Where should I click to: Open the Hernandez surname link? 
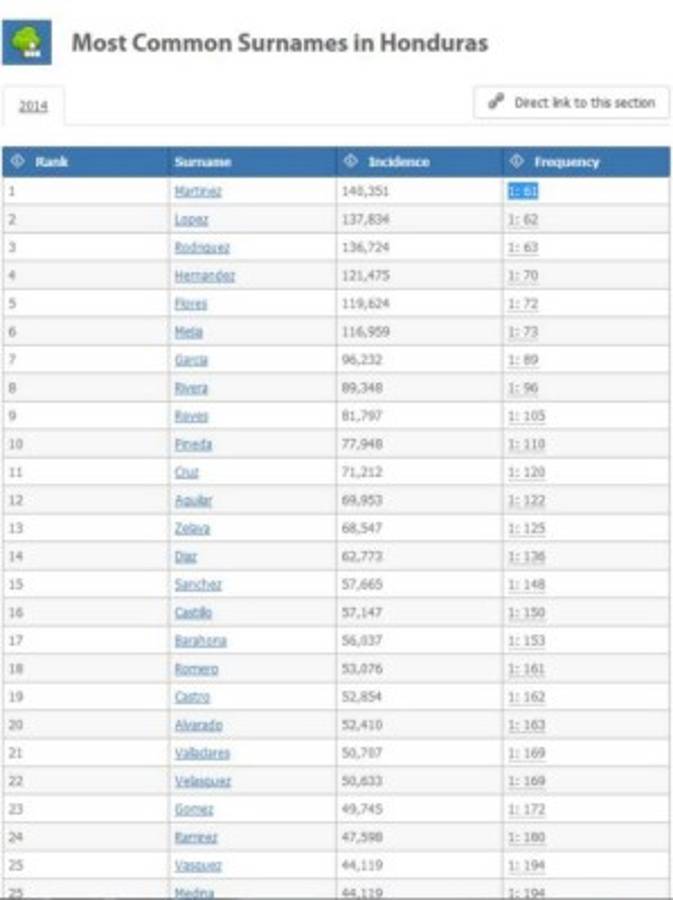pyautogui.click(x=204, y=275)
